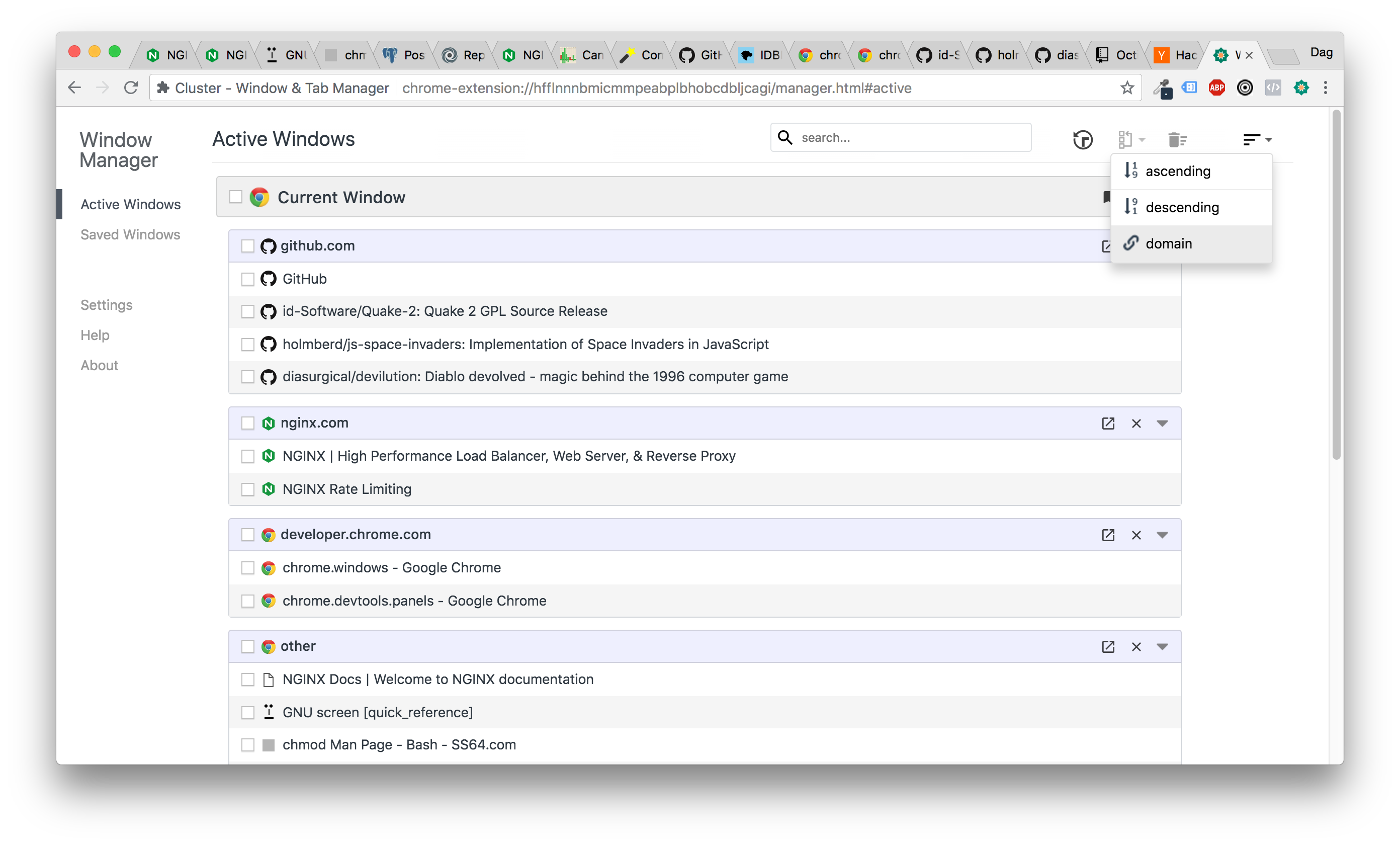Click NGINX Docs tab entry
Image resolution: width=1400 pixels, height=845 pixels.
[705, 679]
